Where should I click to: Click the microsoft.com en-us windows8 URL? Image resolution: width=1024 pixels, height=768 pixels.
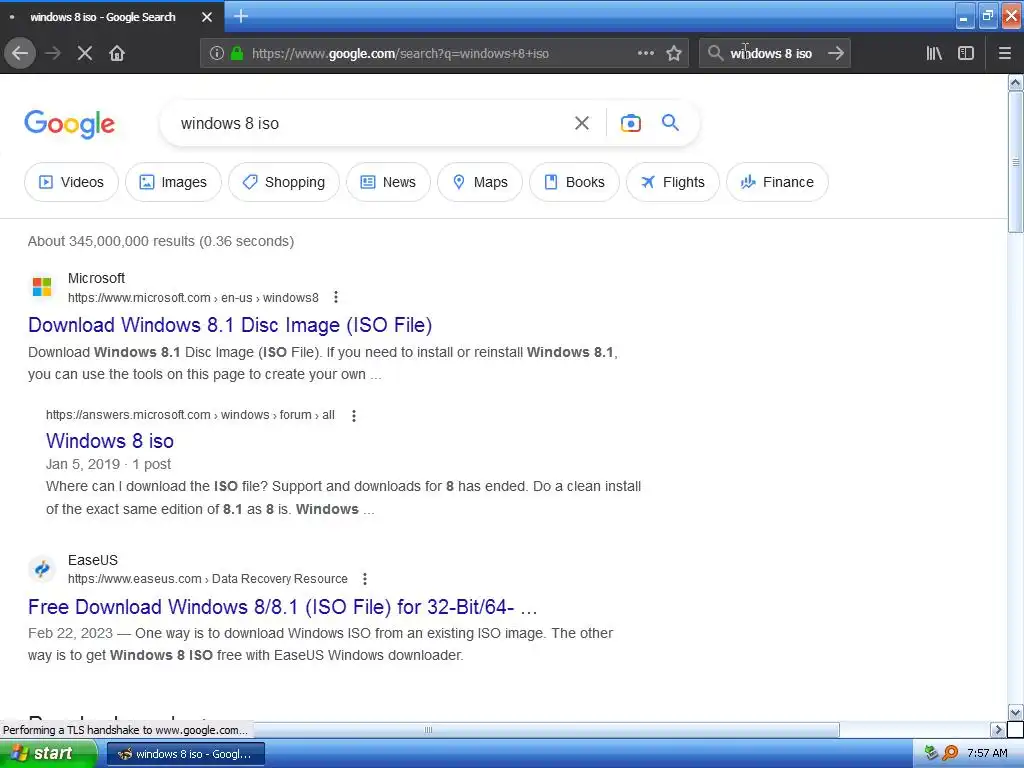tap(193, 298)
